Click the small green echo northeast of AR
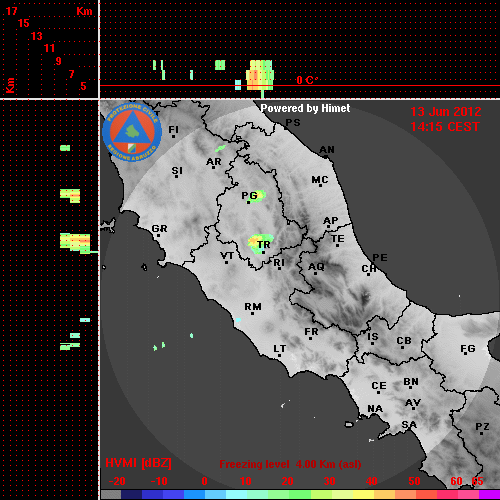 pyautogui.click(x=221, y=148)
